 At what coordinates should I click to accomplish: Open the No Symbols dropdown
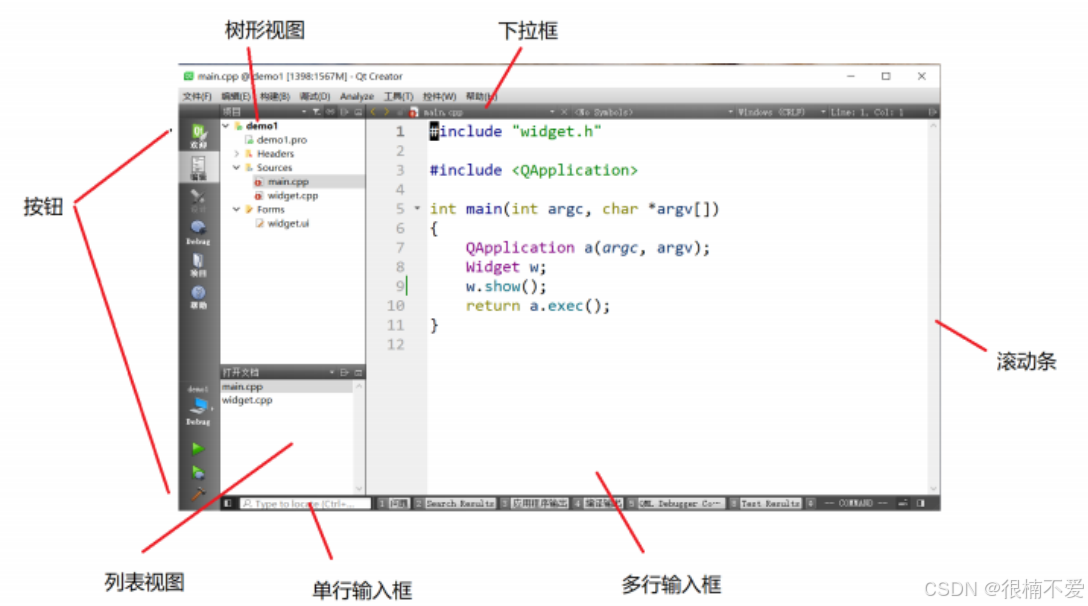[x=653, y=112]
